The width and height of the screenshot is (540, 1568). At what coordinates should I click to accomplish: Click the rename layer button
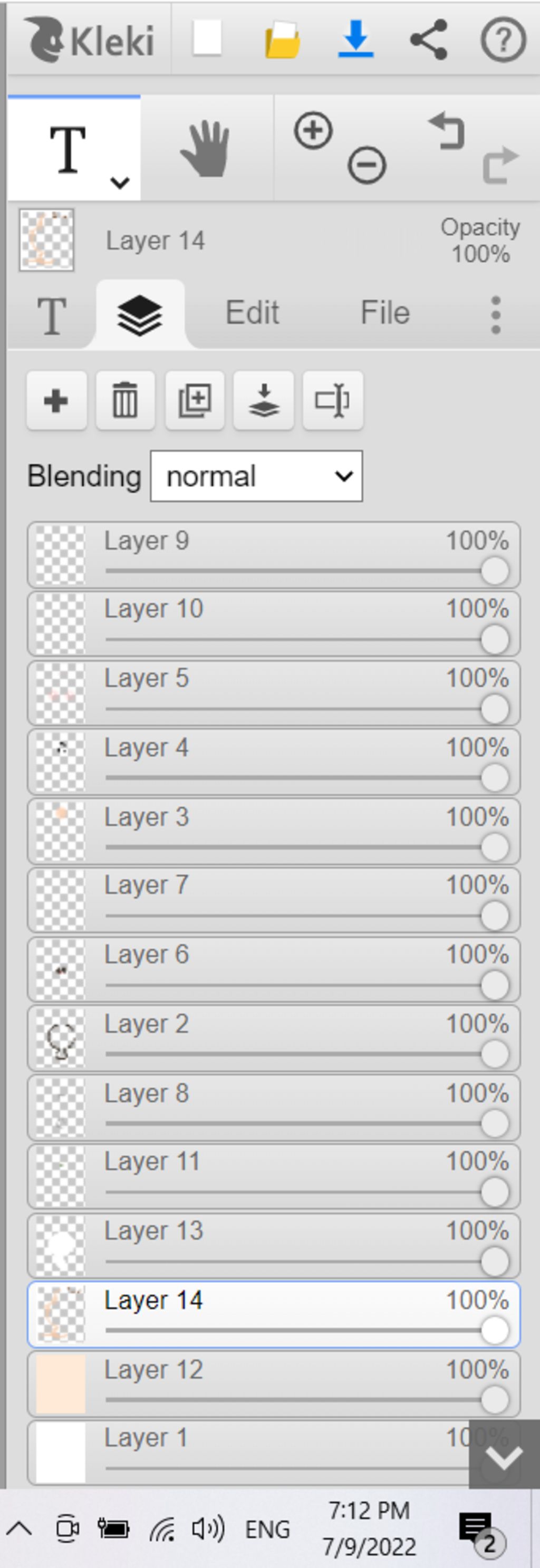(333, 400)
